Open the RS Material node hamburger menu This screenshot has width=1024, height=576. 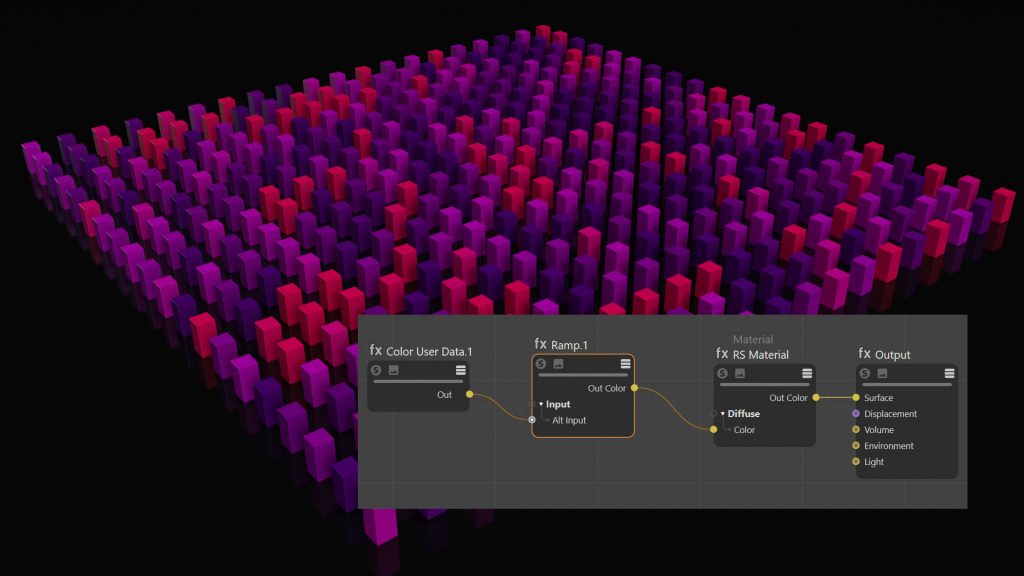807,374
